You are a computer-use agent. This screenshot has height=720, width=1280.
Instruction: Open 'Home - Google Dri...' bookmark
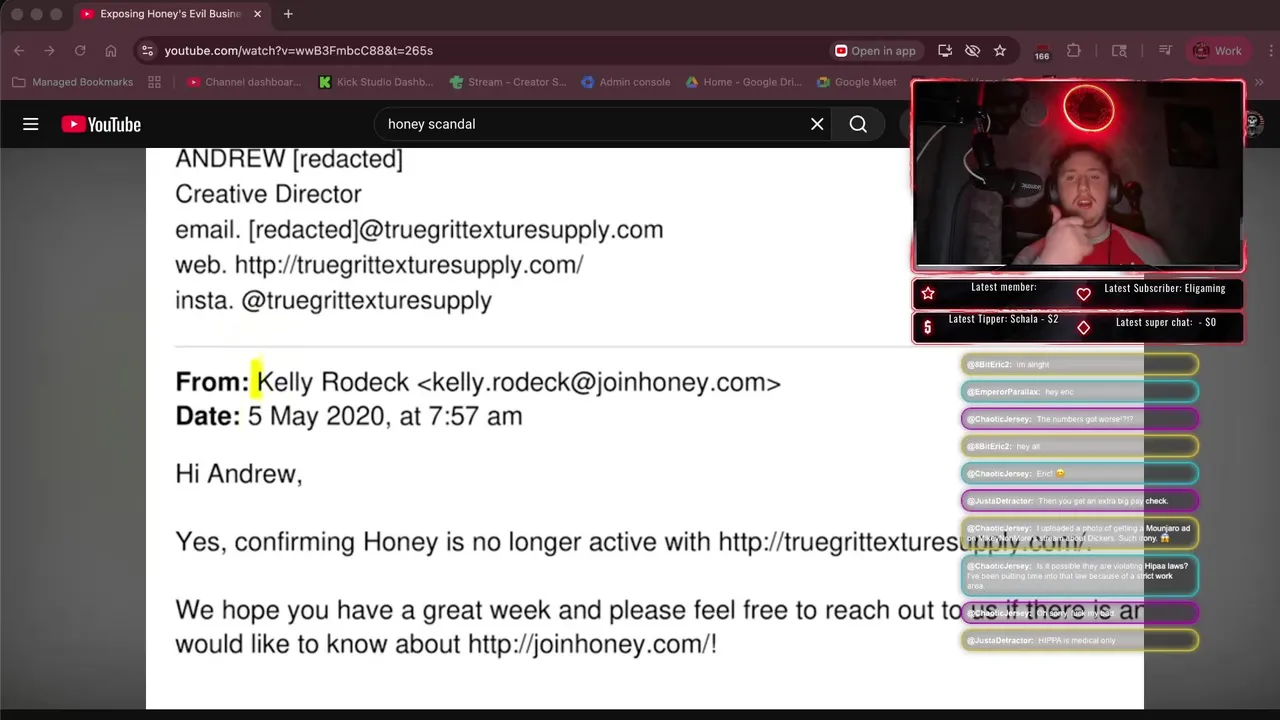tap(744, 82)
